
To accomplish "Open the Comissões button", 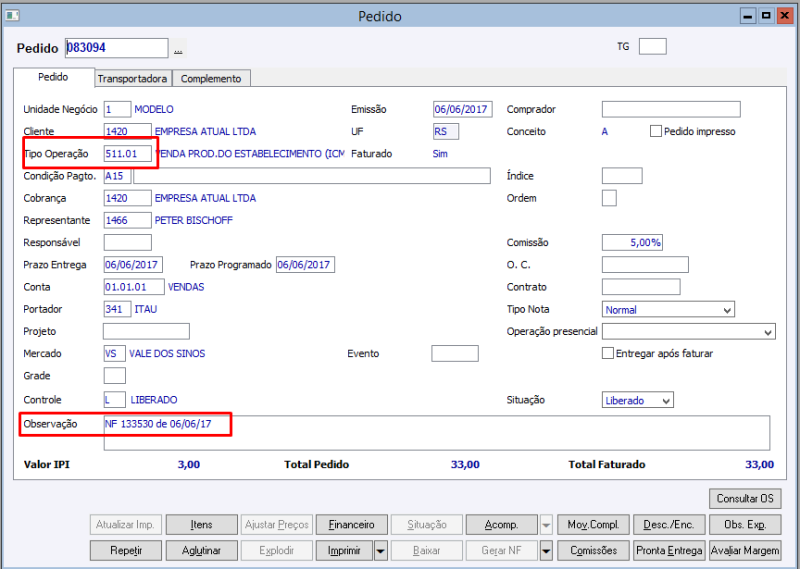I will tap(593, 551).
